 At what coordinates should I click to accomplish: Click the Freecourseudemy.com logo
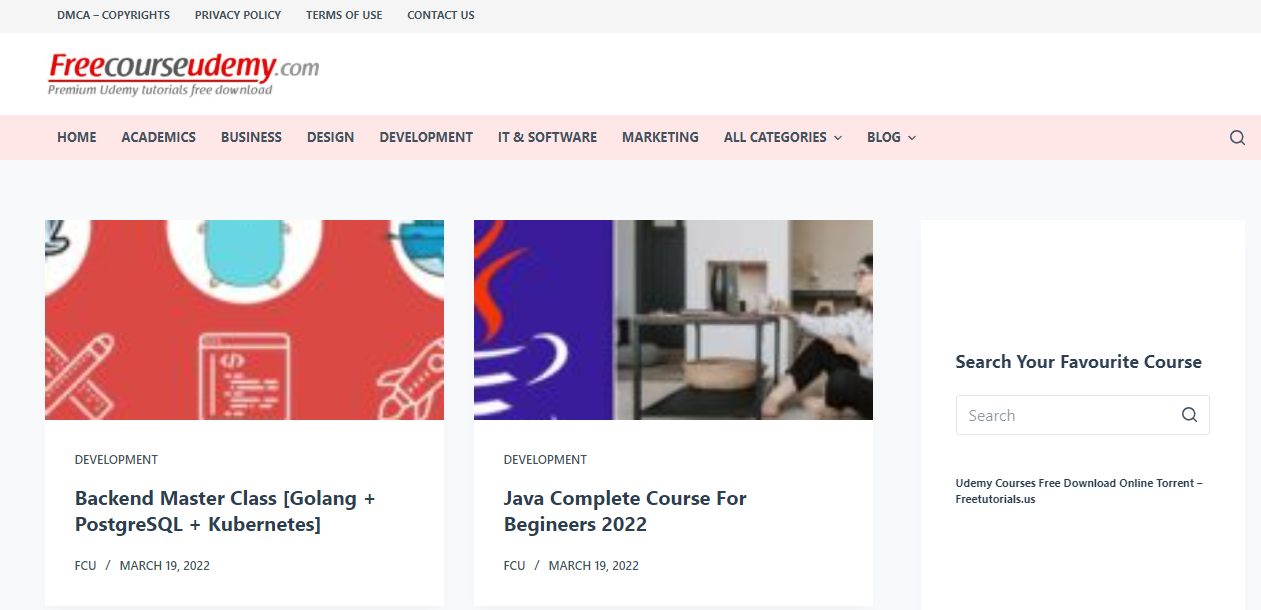pyautogui.click(x=184, y=74)
